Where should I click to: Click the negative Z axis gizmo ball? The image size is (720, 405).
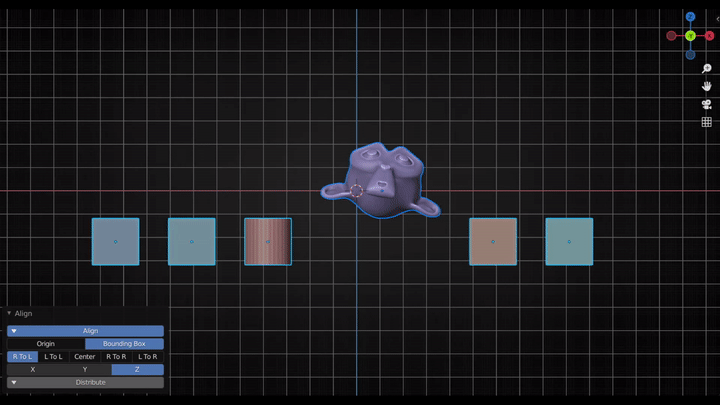pos(690,55)
